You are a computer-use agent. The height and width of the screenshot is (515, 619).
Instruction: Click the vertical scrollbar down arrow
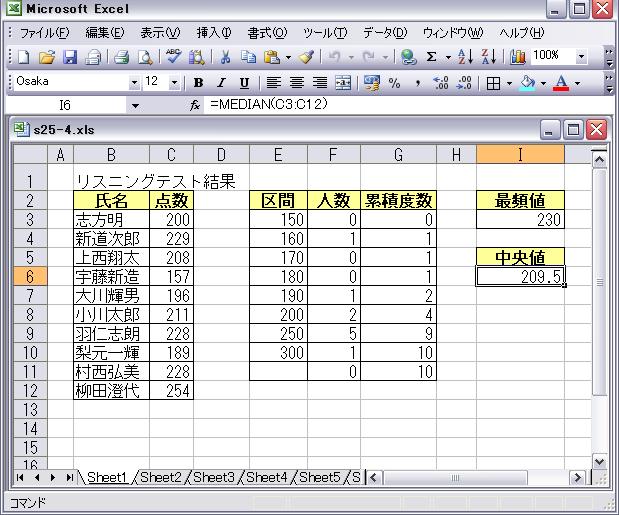pos(600,462)
